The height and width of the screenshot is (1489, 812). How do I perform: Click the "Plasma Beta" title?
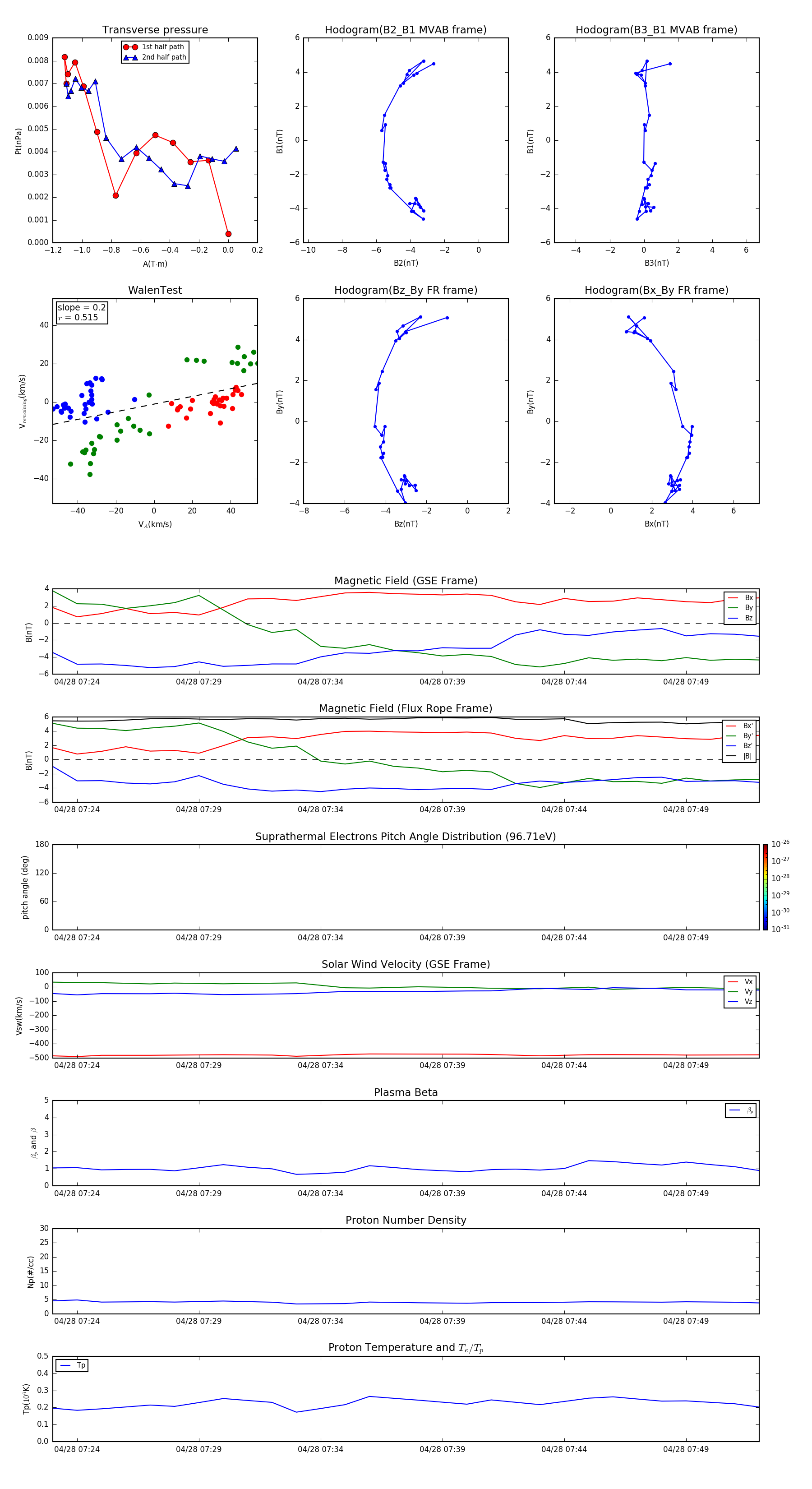[406, 1092]
